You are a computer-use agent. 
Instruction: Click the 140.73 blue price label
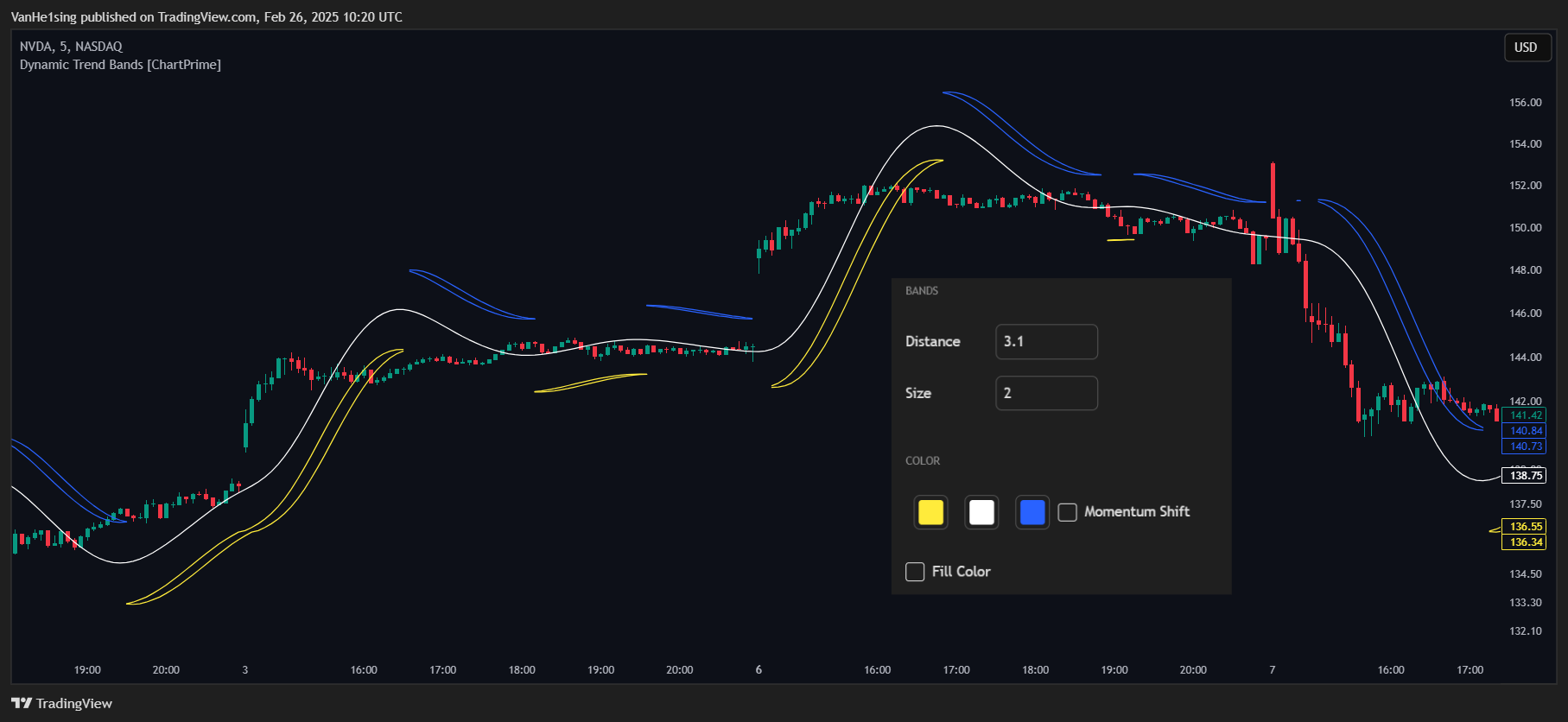(1526, 446)
